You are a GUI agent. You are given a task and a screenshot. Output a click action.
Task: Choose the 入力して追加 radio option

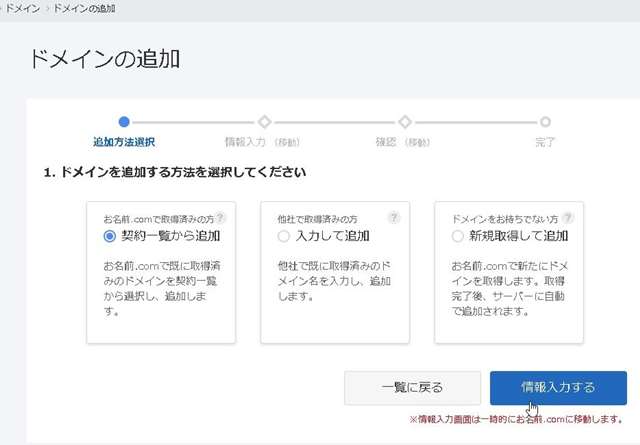tap(284, 236)
